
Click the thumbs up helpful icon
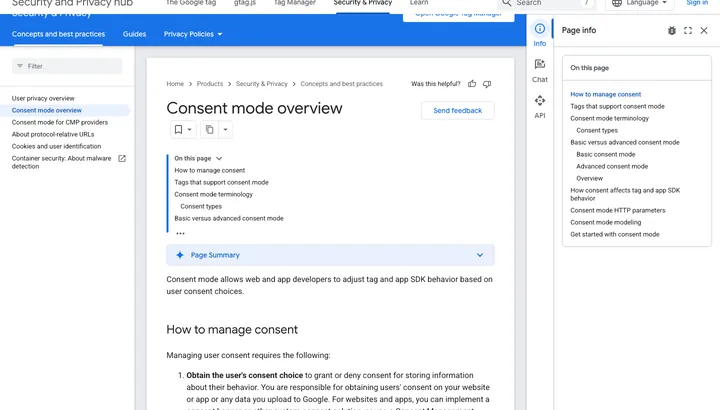pyautogui.click(x=472, y=84)
